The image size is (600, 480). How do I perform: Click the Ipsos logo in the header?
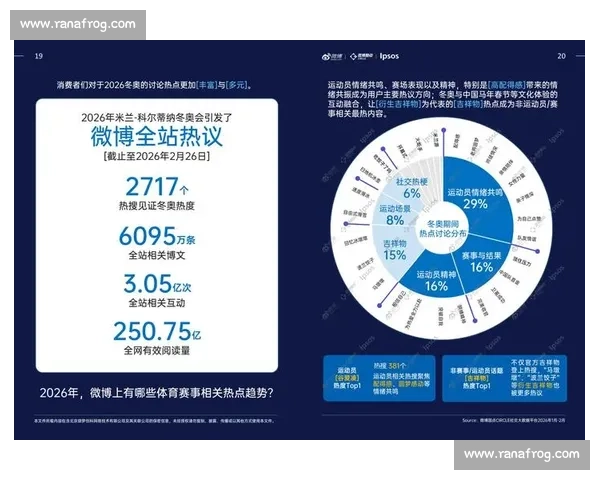tap(389, 56)
